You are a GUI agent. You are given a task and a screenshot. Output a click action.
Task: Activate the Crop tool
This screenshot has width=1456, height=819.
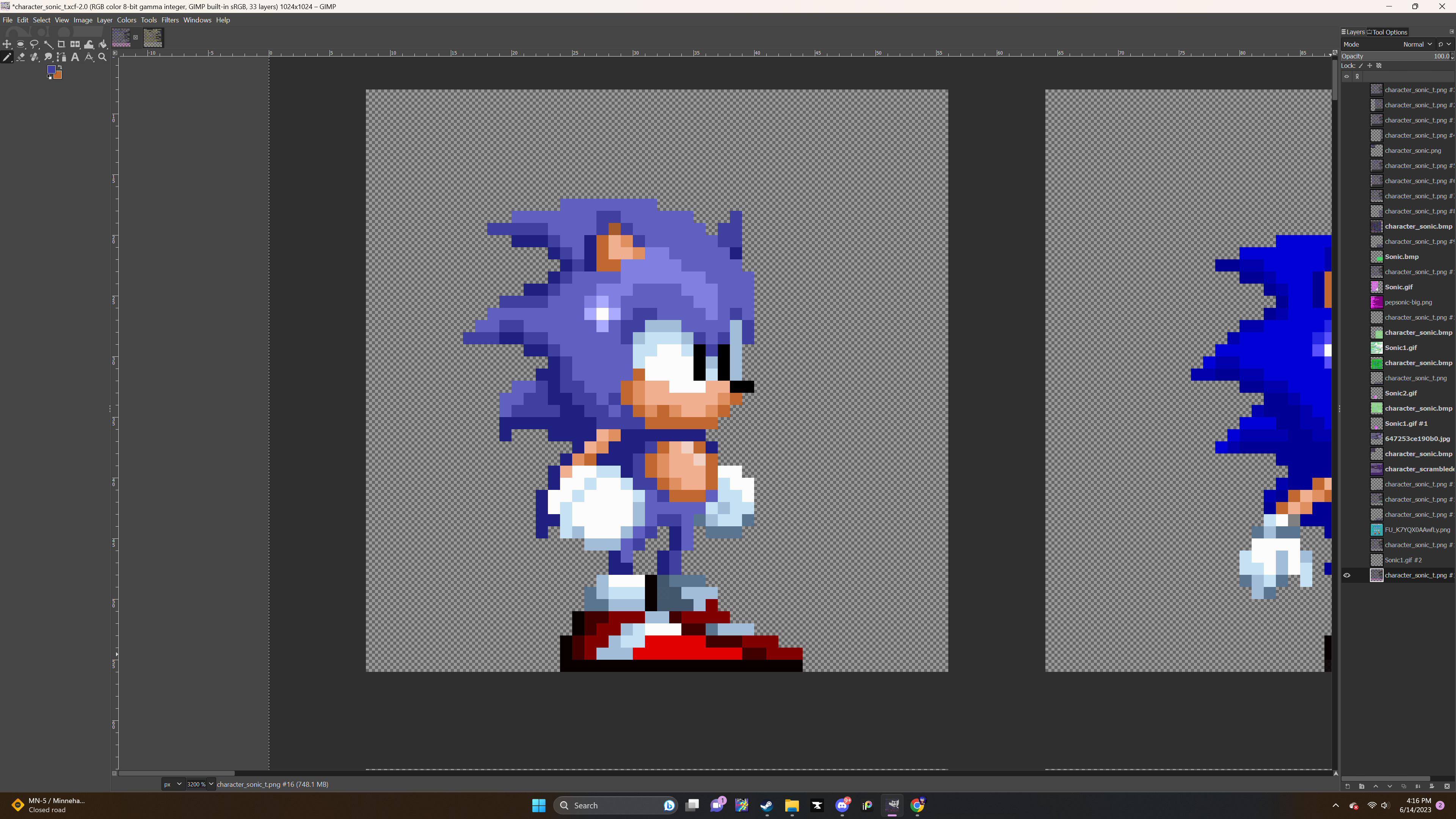[61, 45]
